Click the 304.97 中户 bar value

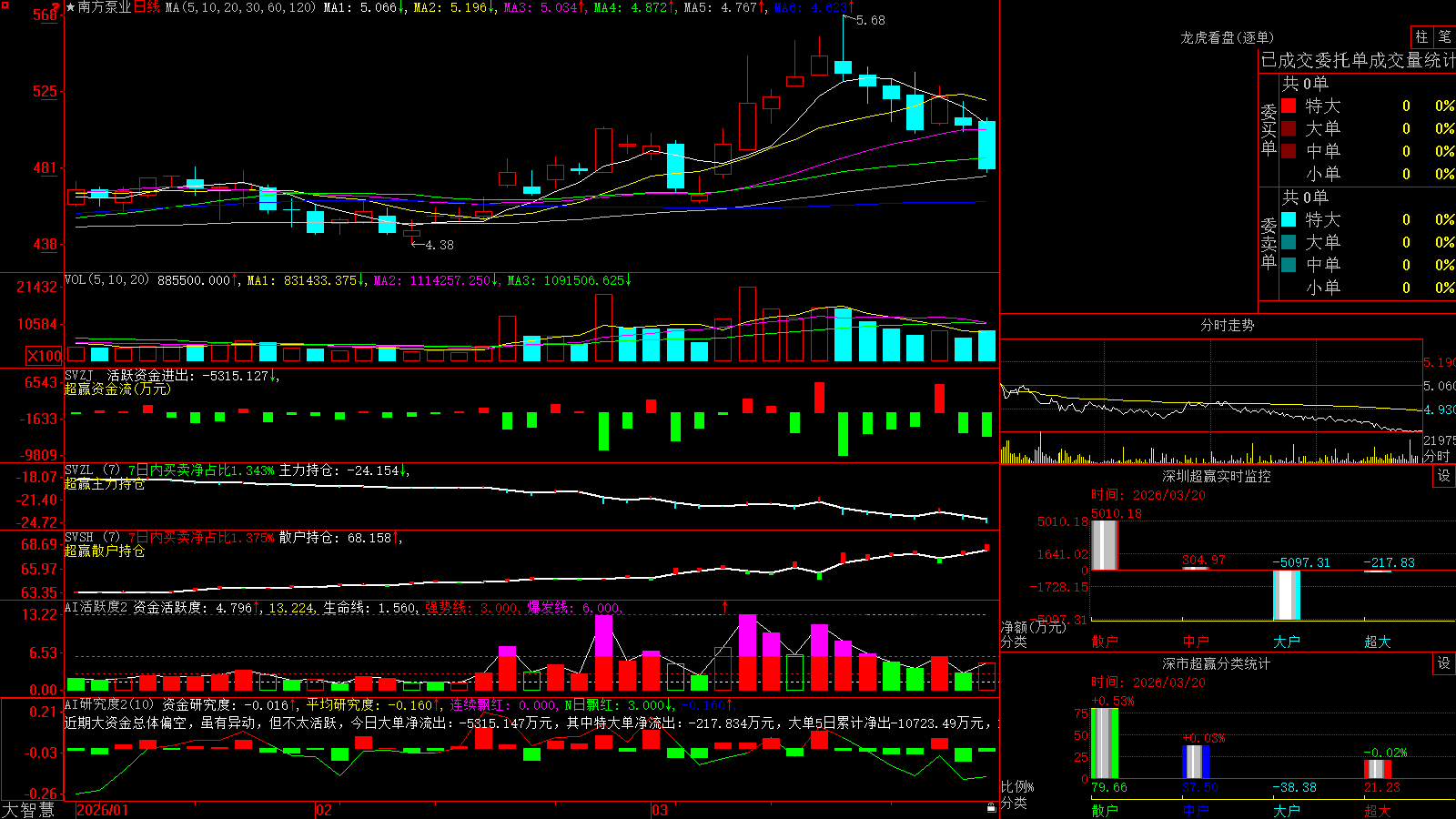click(1204, 560)
